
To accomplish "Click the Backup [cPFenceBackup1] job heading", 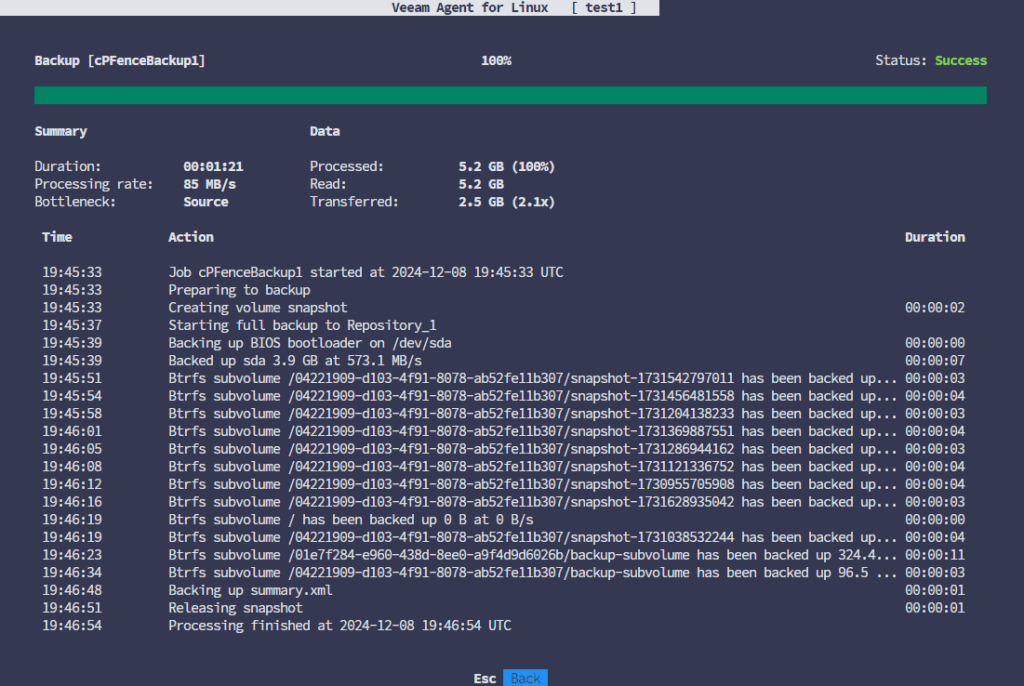I will pyautogui.click(x=120, y=61).
